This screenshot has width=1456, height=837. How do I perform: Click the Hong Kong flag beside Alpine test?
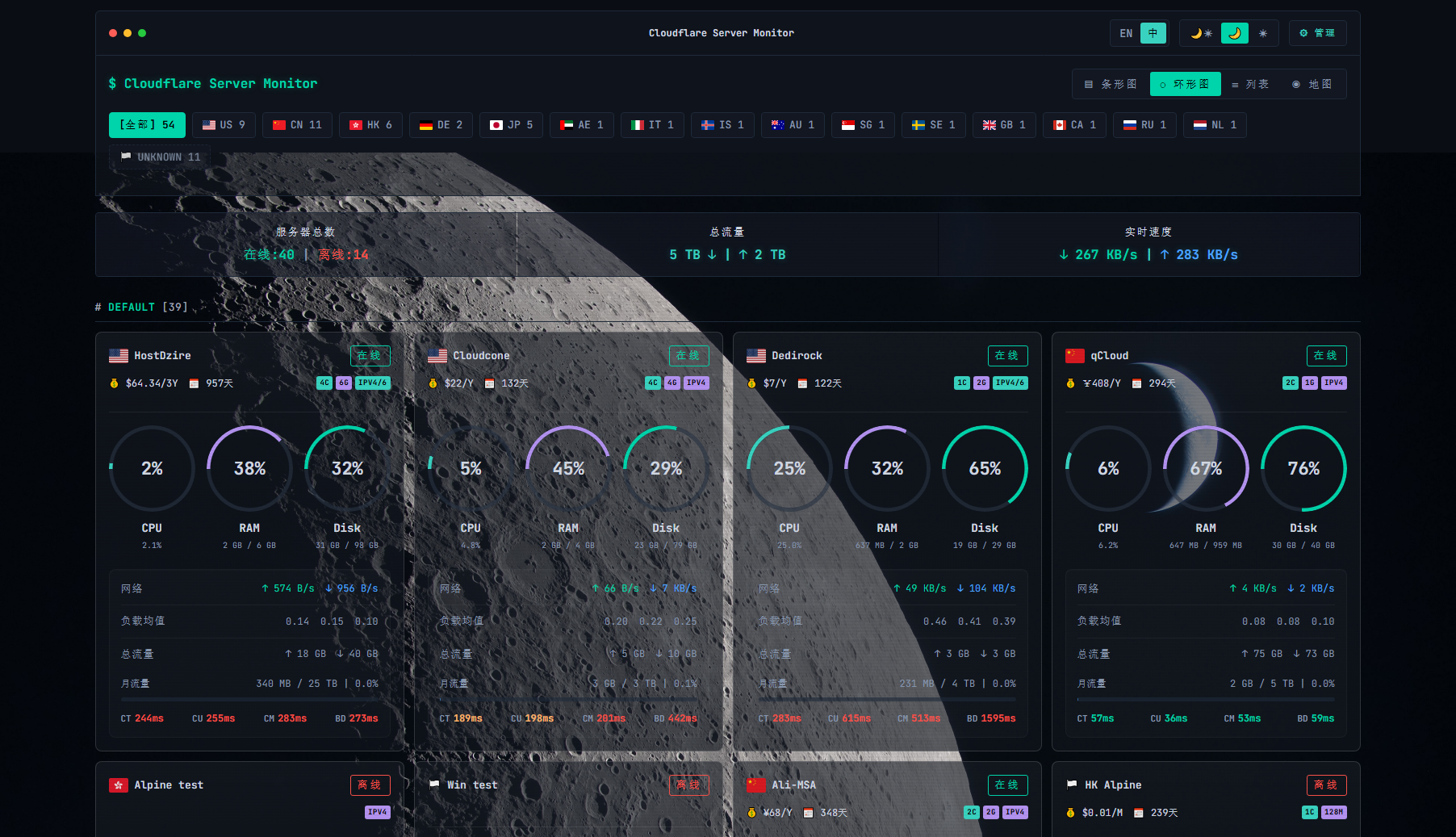[x=119, y=785]
